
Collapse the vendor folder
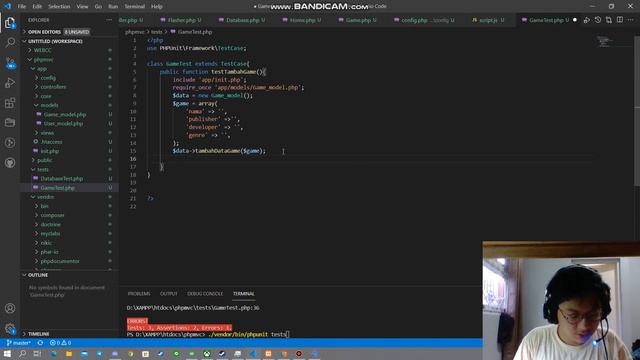pos(70,197)
